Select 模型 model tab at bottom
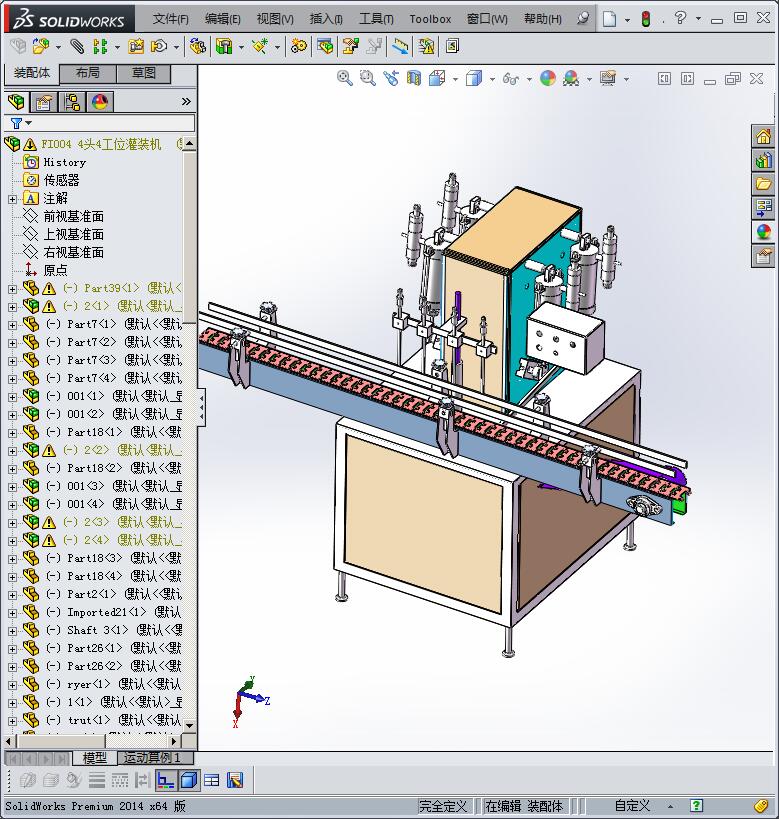This screenshot has width=779, height=819. (x=95, y=757)
